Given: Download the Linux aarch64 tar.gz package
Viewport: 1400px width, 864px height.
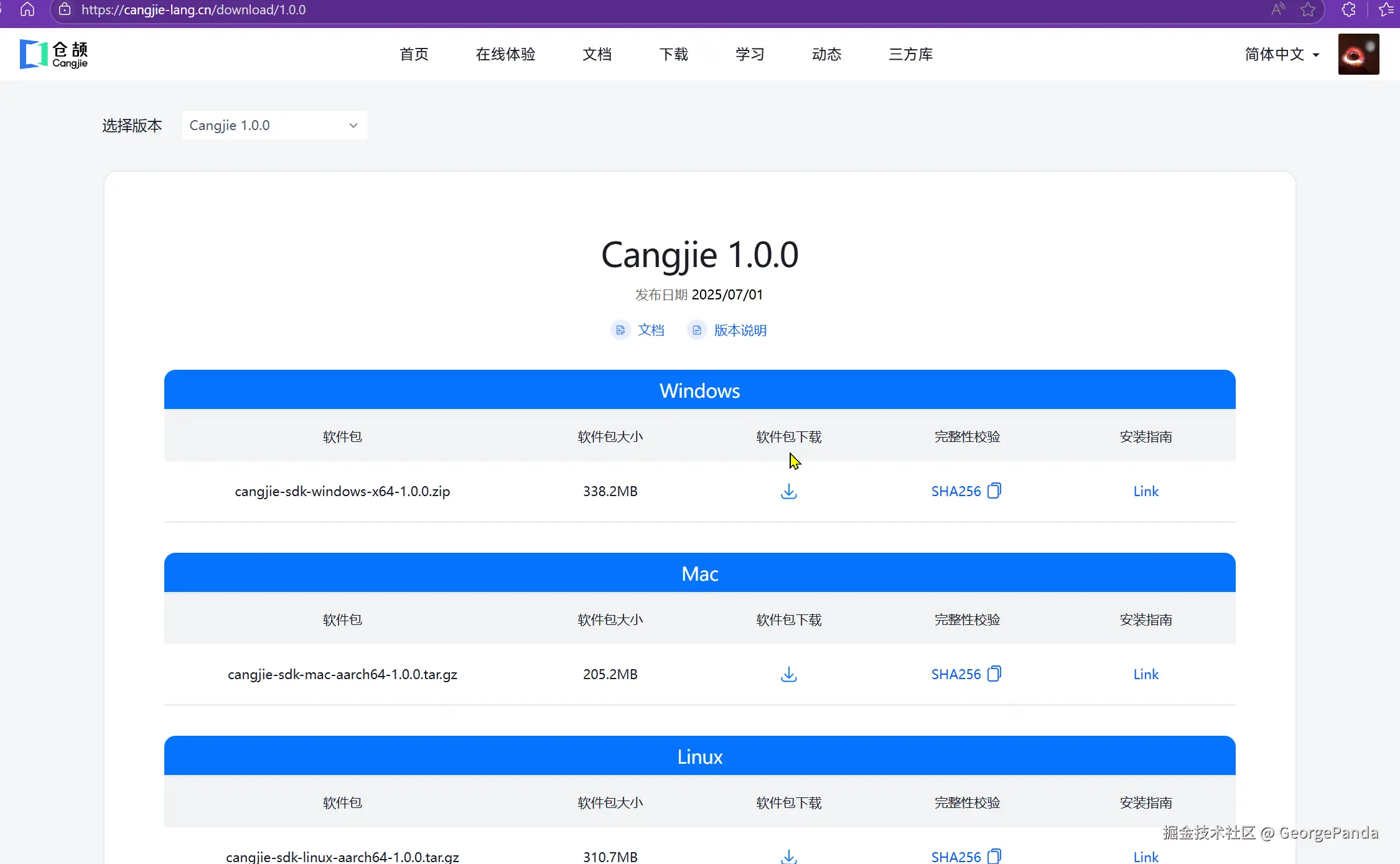Looking at the screenshot, I should [x=788, y=856].
